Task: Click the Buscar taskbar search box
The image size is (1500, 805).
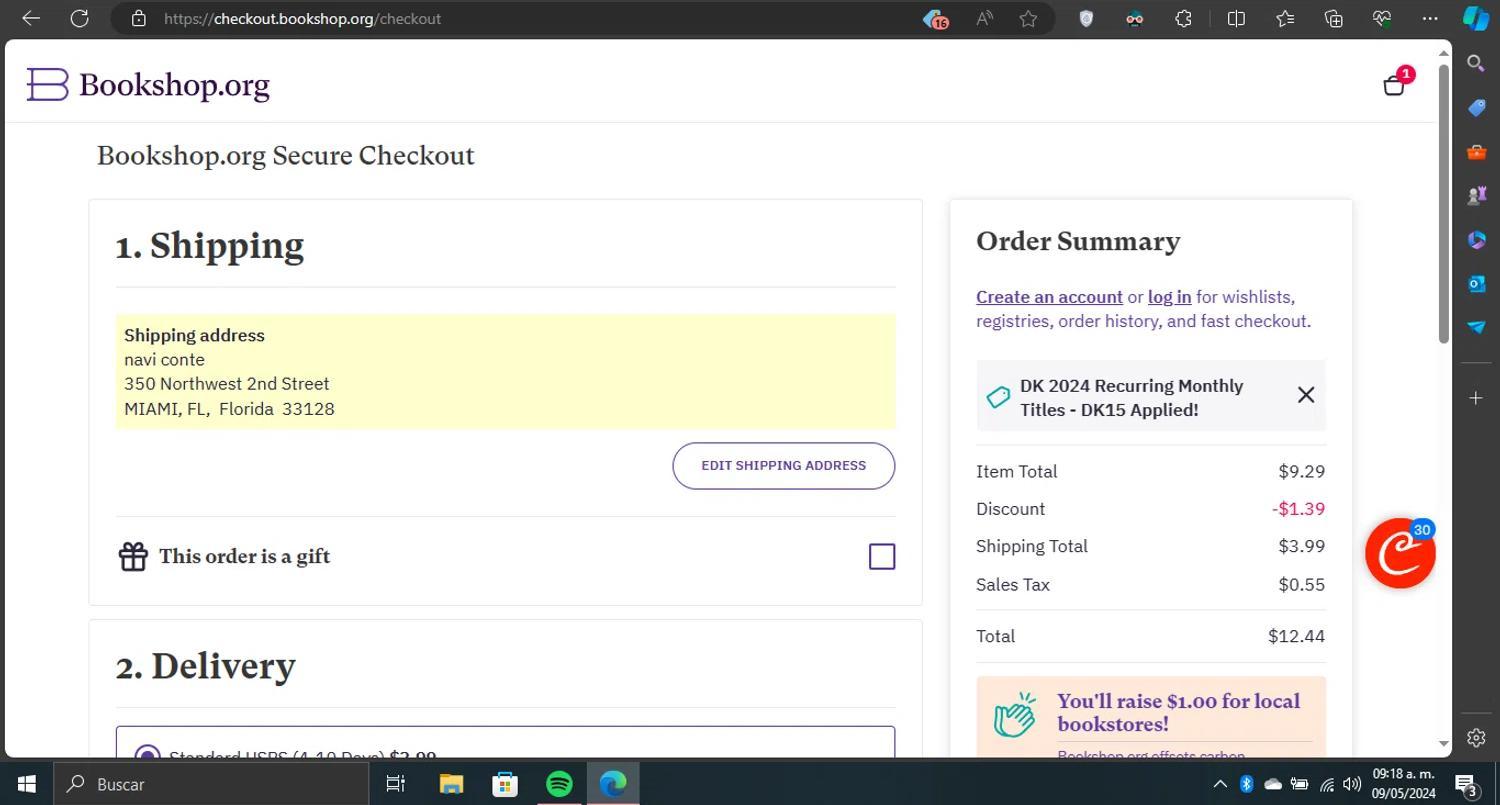Action: [x=210, y=784]
